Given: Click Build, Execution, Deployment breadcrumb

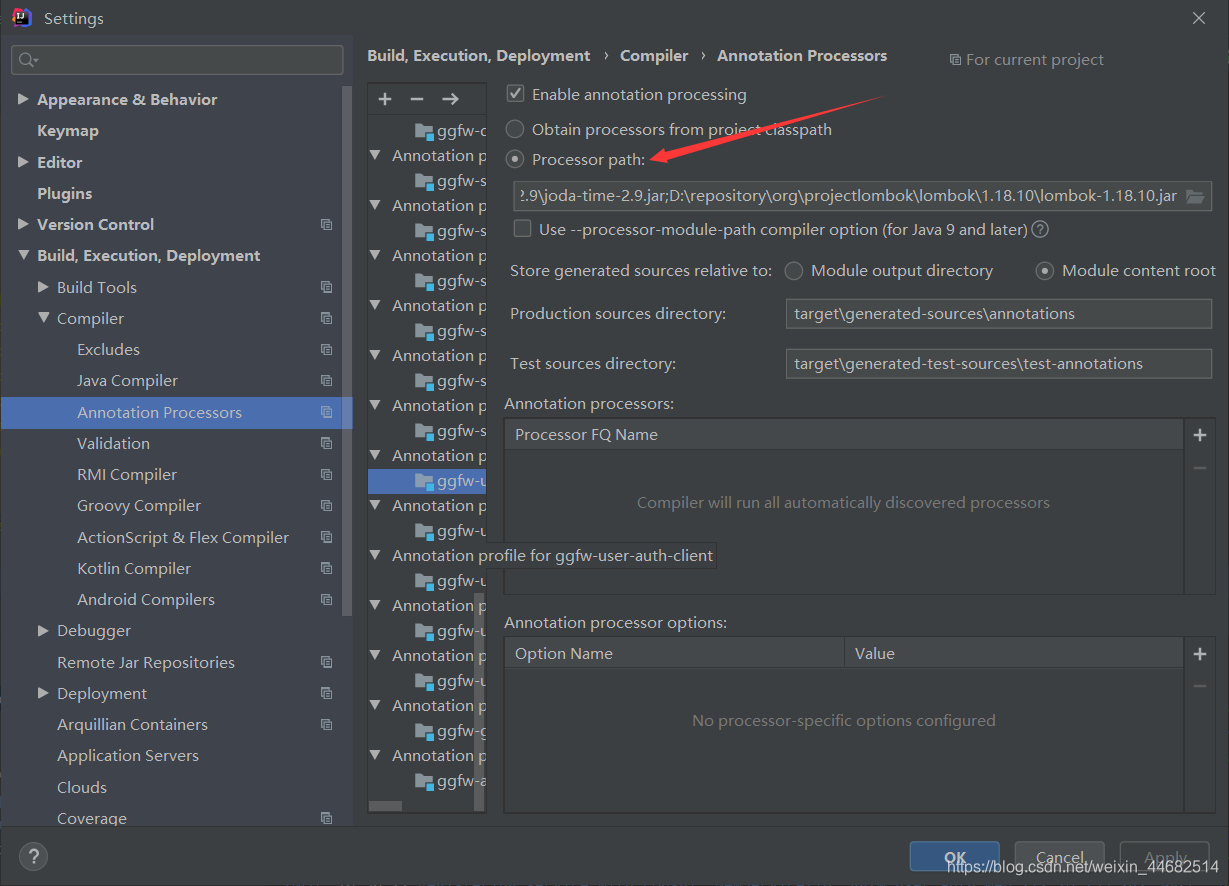Looking at the screenshot, I should [479, 56].
